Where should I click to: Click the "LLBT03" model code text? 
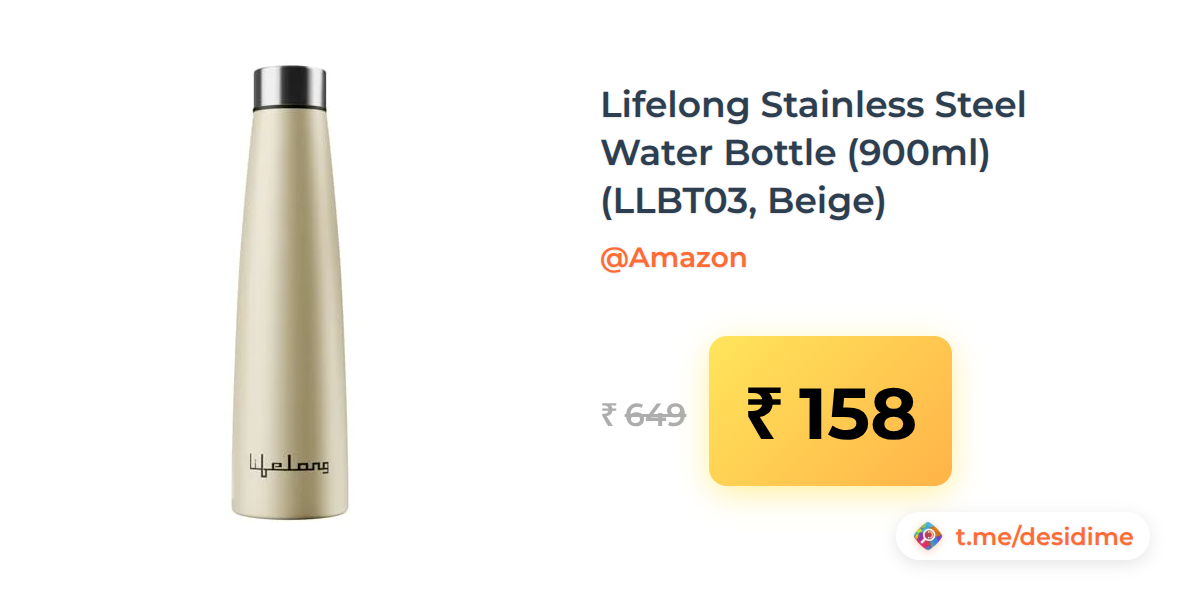click(x=676, y=203)
